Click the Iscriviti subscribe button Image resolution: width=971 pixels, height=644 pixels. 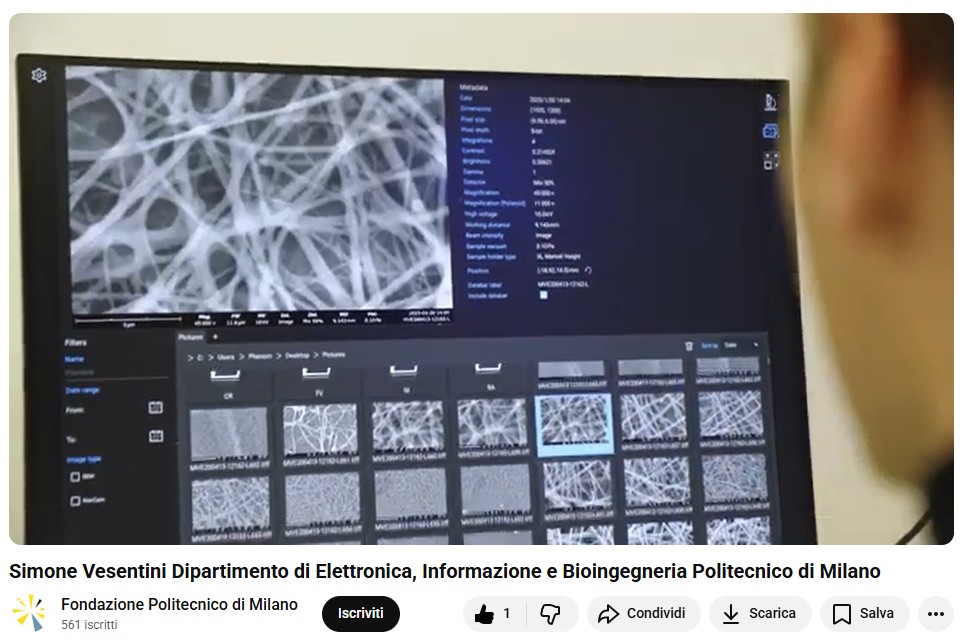(360, 613)
